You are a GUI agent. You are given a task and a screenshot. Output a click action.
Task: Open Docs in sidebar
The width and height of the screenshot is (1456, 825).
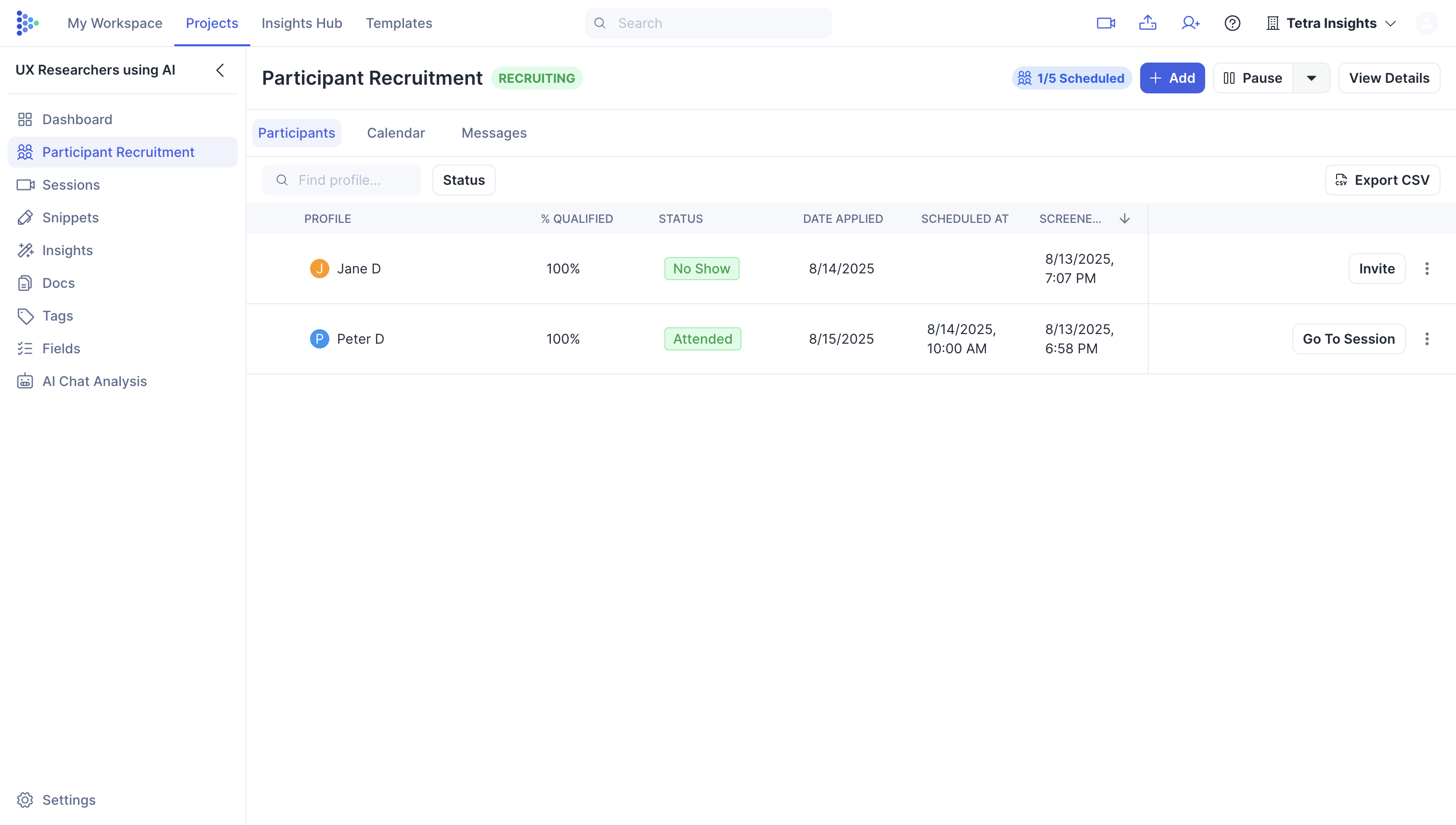tap(122, 283)
